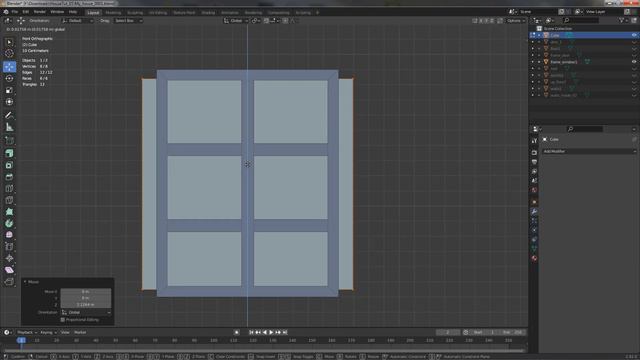640x360 pixels.
Task: Open the World properties tab icon
Action: tap(534, 190)
